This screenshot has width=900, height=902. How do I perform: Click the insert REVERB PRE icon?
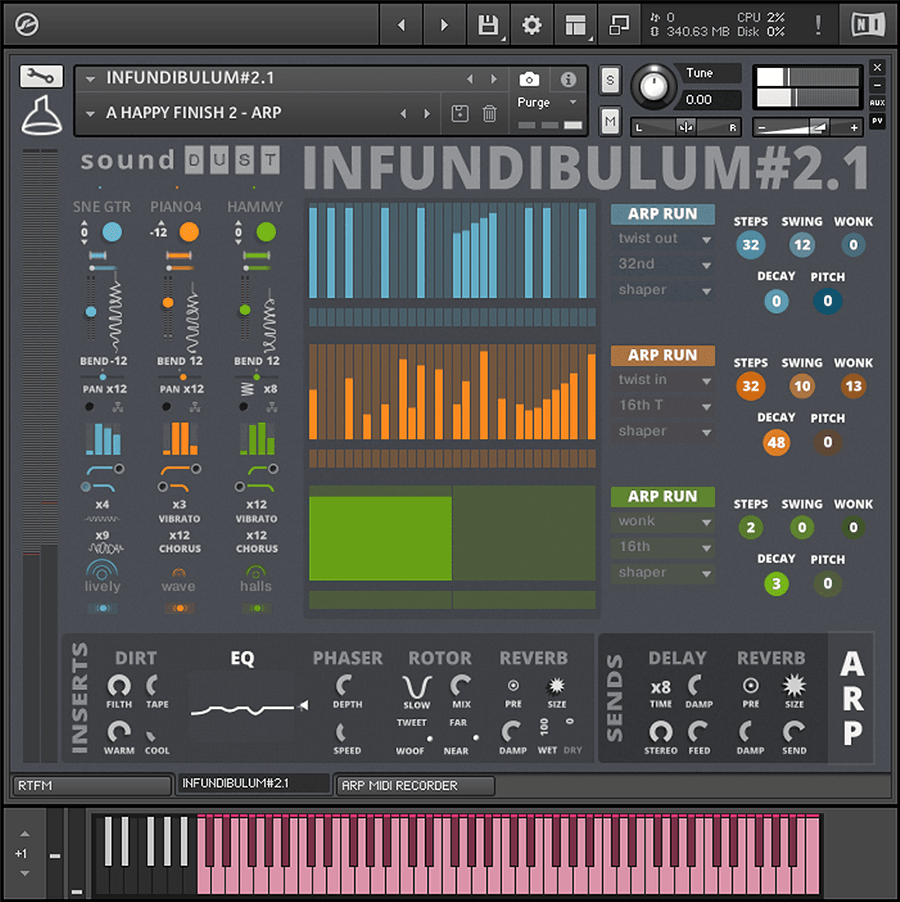click(513, 686)
